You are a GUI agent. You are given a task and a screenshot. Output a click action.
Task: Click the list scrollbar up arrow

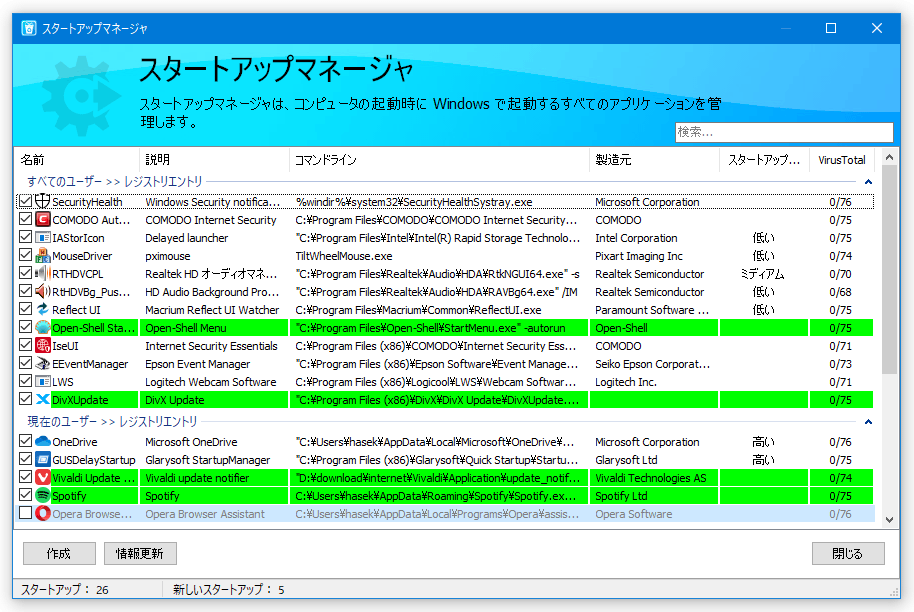(889, 157)
